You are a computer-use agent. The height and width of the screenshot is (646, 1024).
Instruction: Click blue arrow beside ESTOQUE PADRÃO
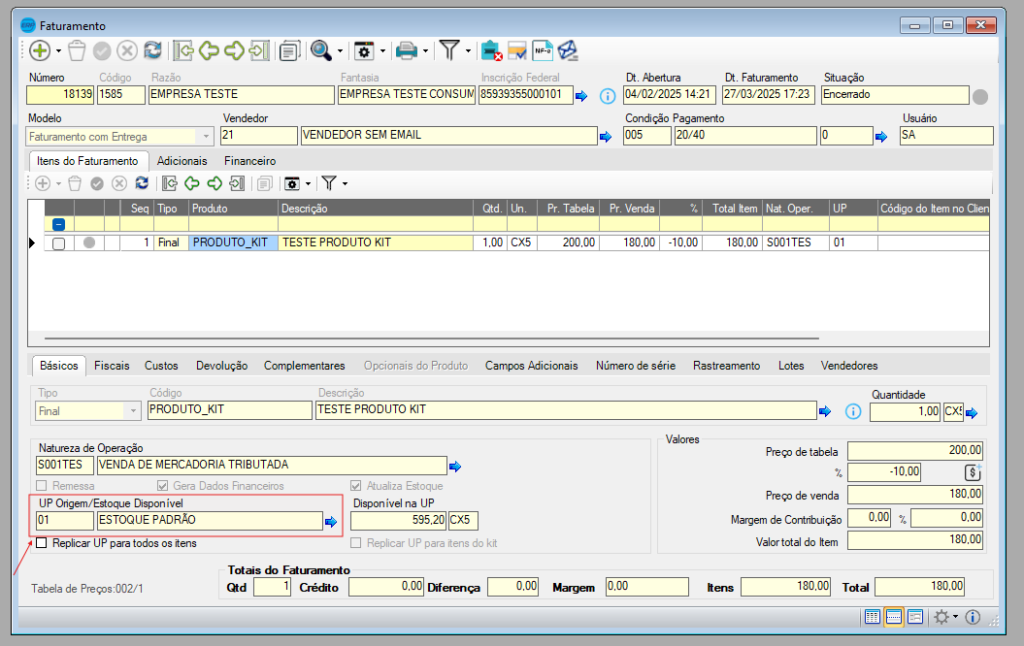coord(331,522)
